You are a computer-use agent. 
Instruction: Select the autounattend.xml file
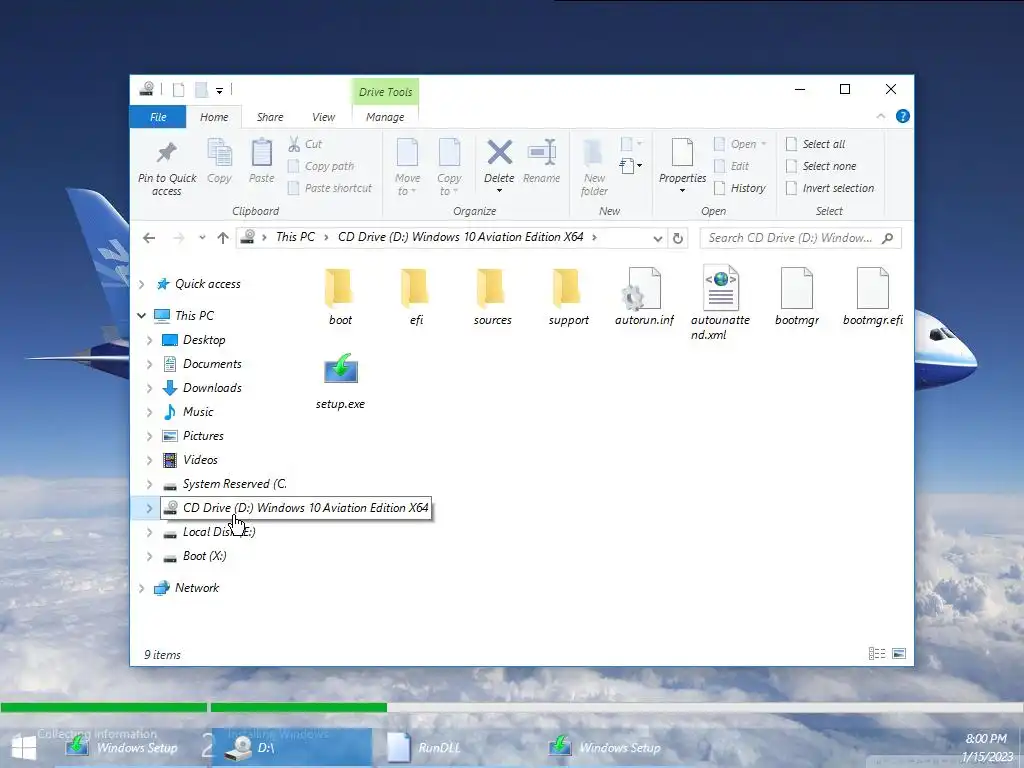click(720, 303)
